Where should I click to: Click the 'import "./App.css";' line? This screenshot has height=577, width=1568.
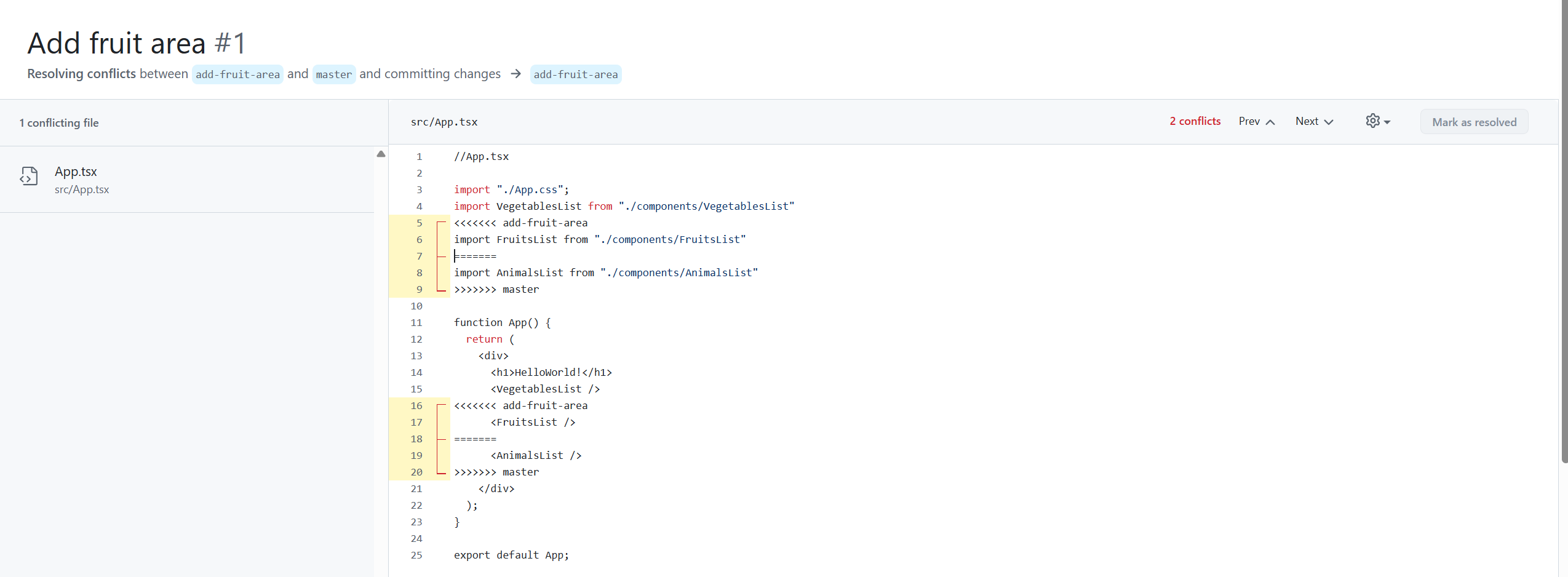pyautogui.click(x=511, y=189)
